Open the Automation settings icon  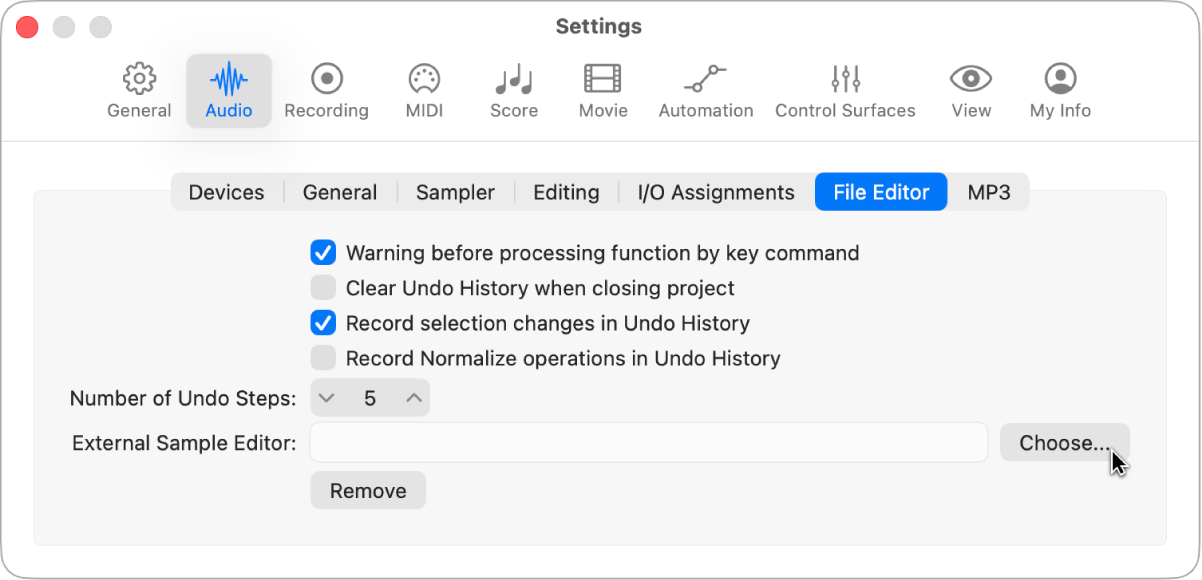click(x=706, y=88)
